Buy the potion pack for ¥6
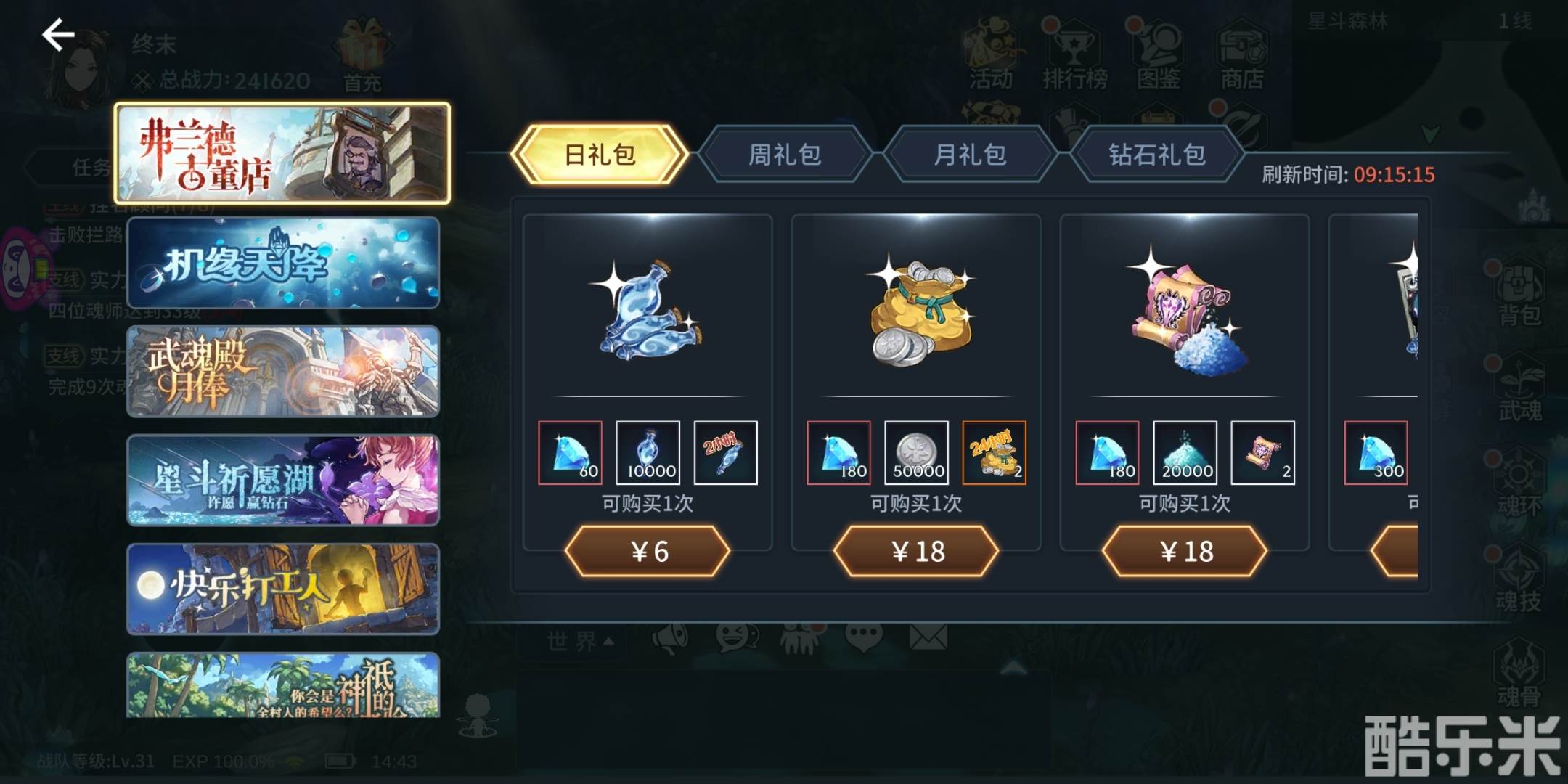 coord(648,552)
